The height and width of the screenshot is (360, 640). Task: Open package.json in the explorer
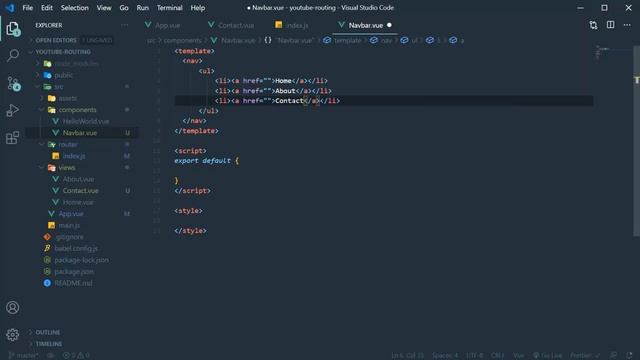74,271
